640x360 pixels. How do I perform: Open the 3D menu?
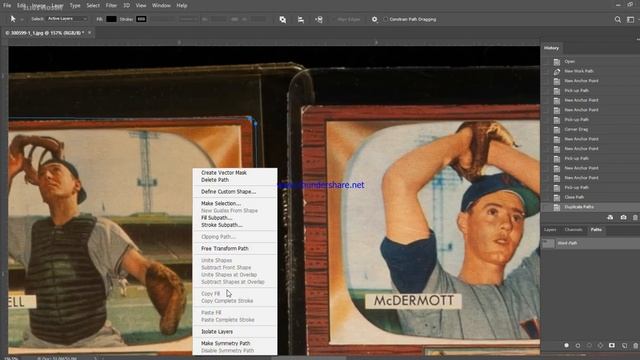[x=127, y=6]
